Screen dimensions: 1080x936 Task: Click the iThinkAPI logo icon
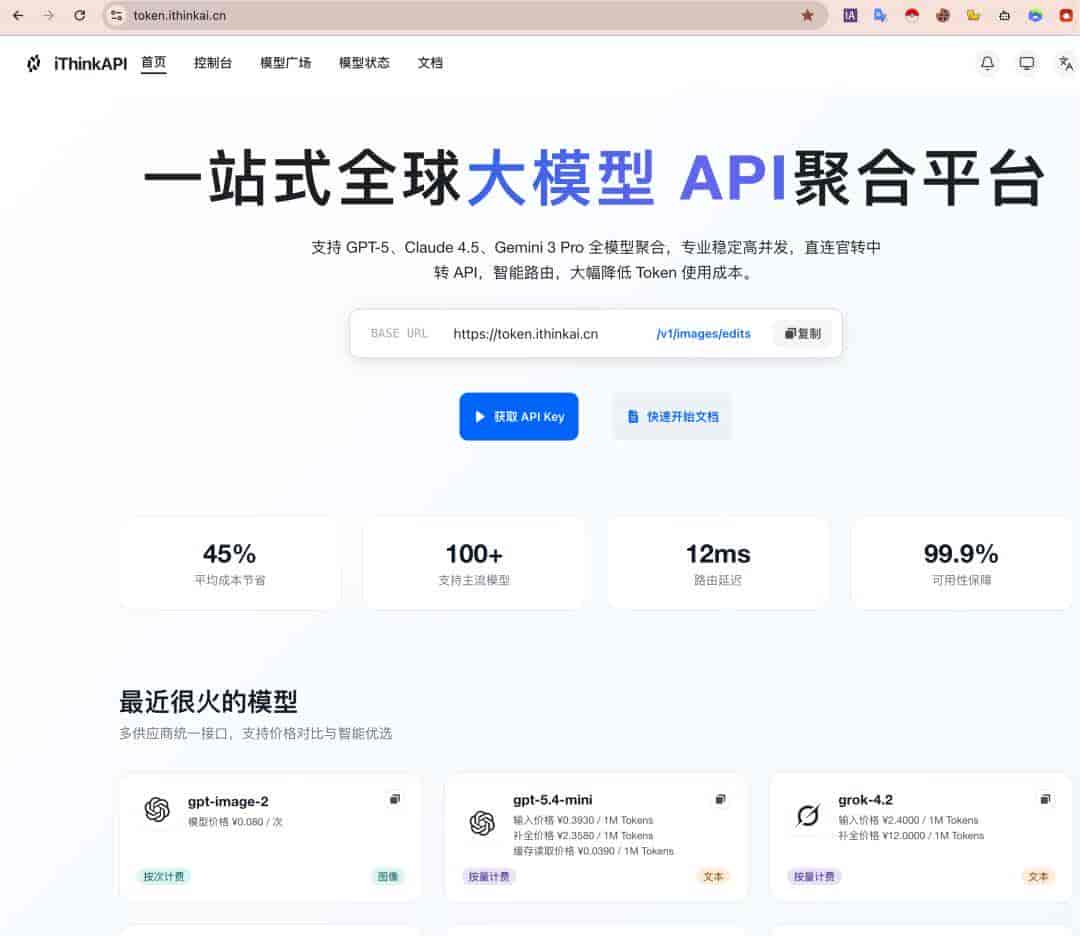tap(33, 63)
